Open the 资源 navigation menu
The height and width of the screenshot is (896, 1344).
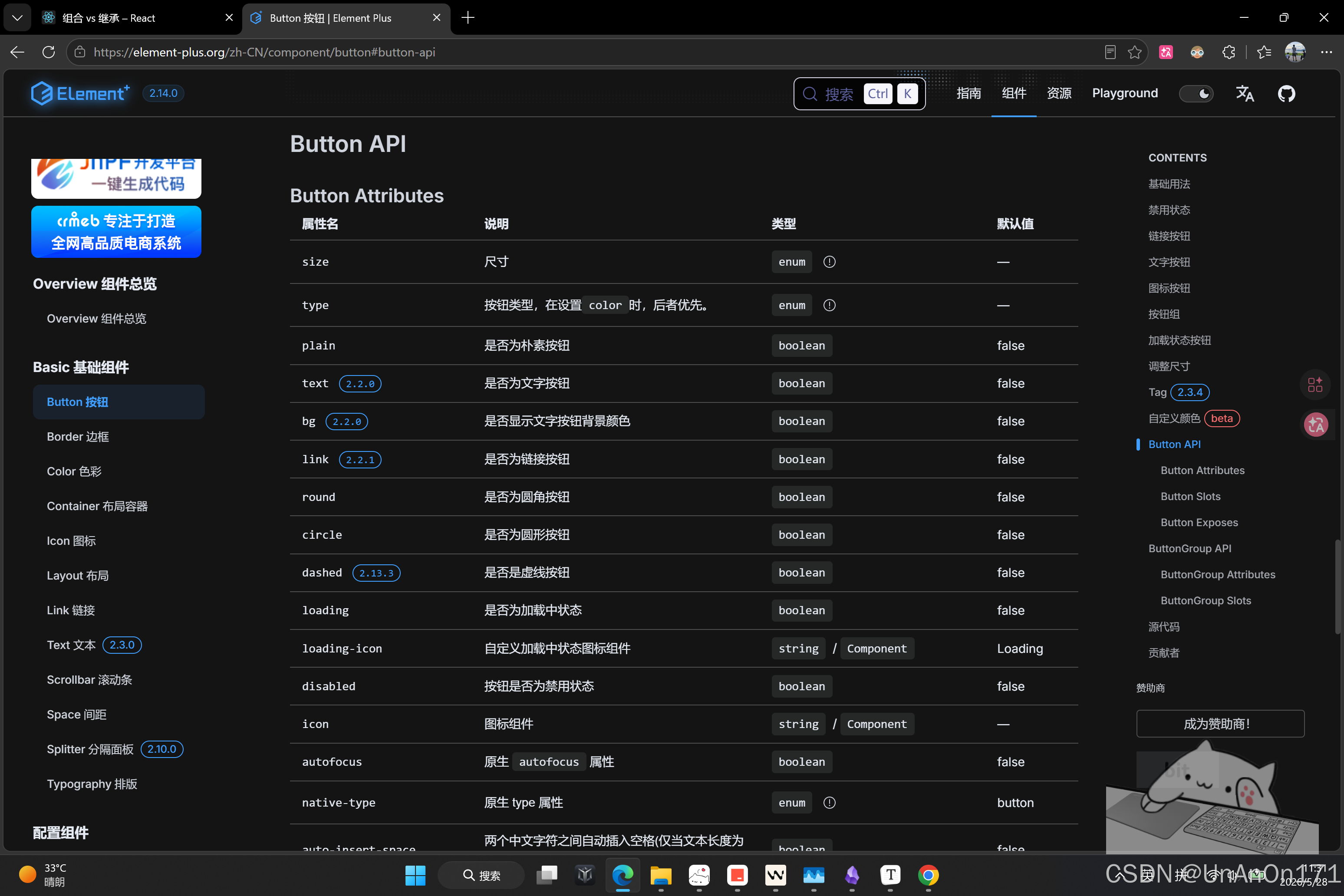click(1059, 93)
